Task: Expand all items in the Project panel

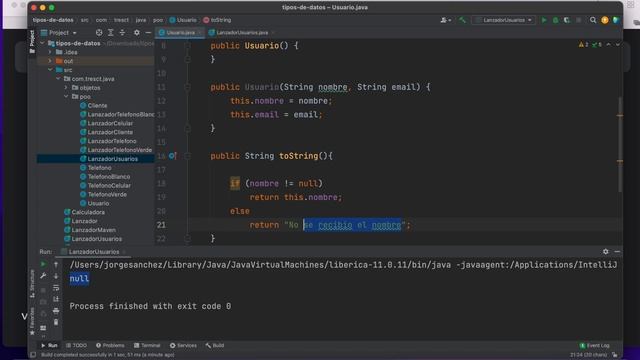Action: coord(111,33)
